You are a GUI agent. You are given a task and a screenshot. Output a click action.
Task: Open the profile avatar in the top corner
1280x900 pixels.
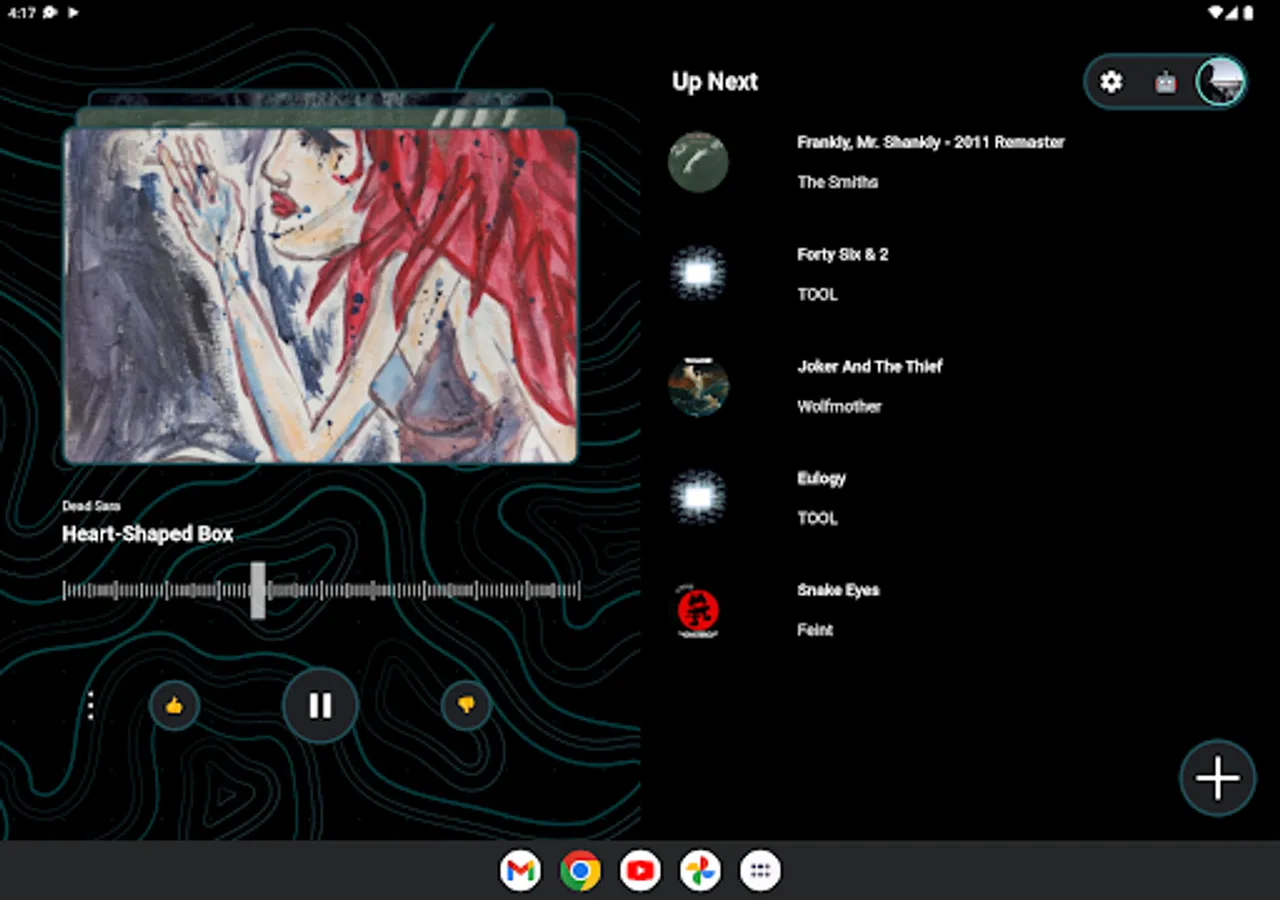point(1221,81)
